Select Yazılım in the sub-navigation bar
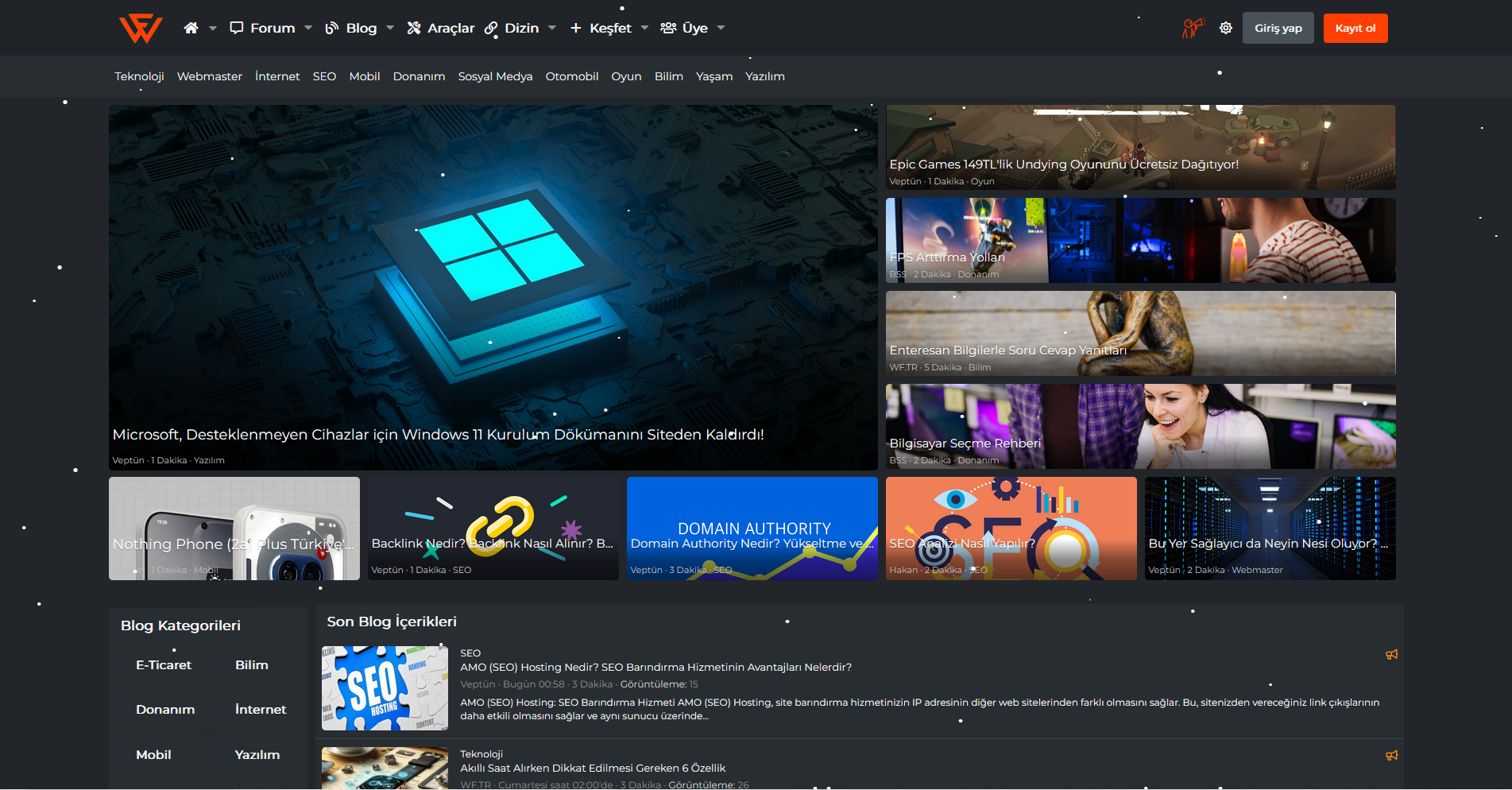This screenshot has height=790, width=1512. pos(765,76)
